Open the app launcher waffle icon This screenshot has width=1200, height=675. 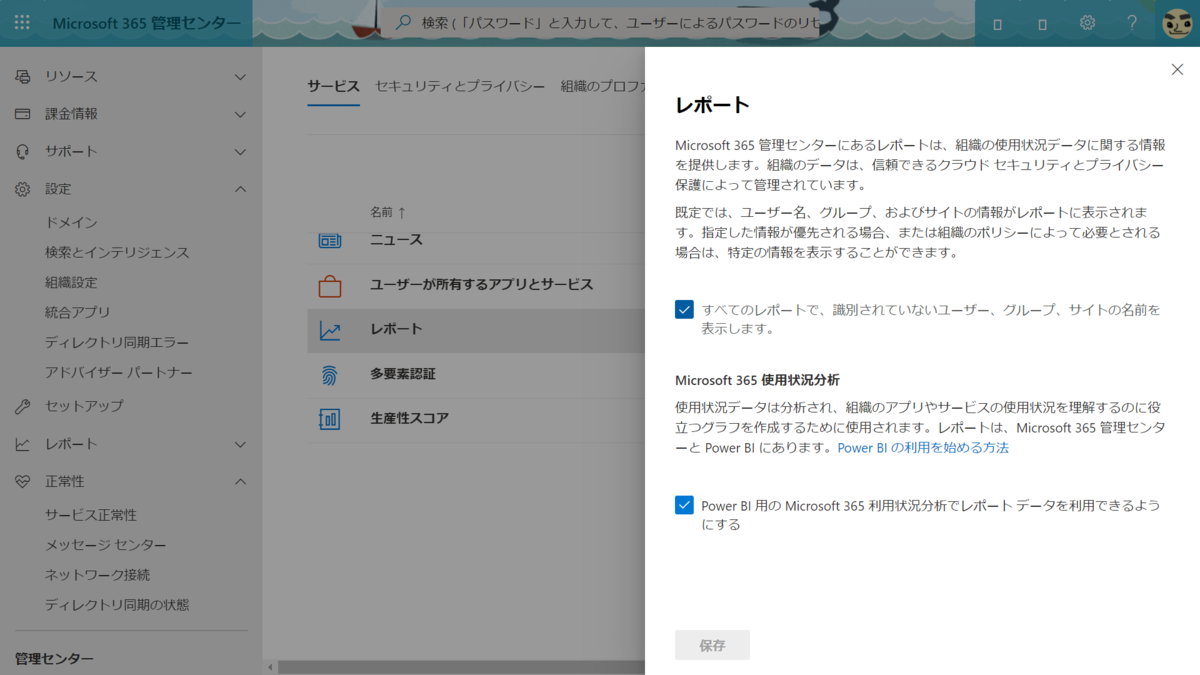click(22, 22)
